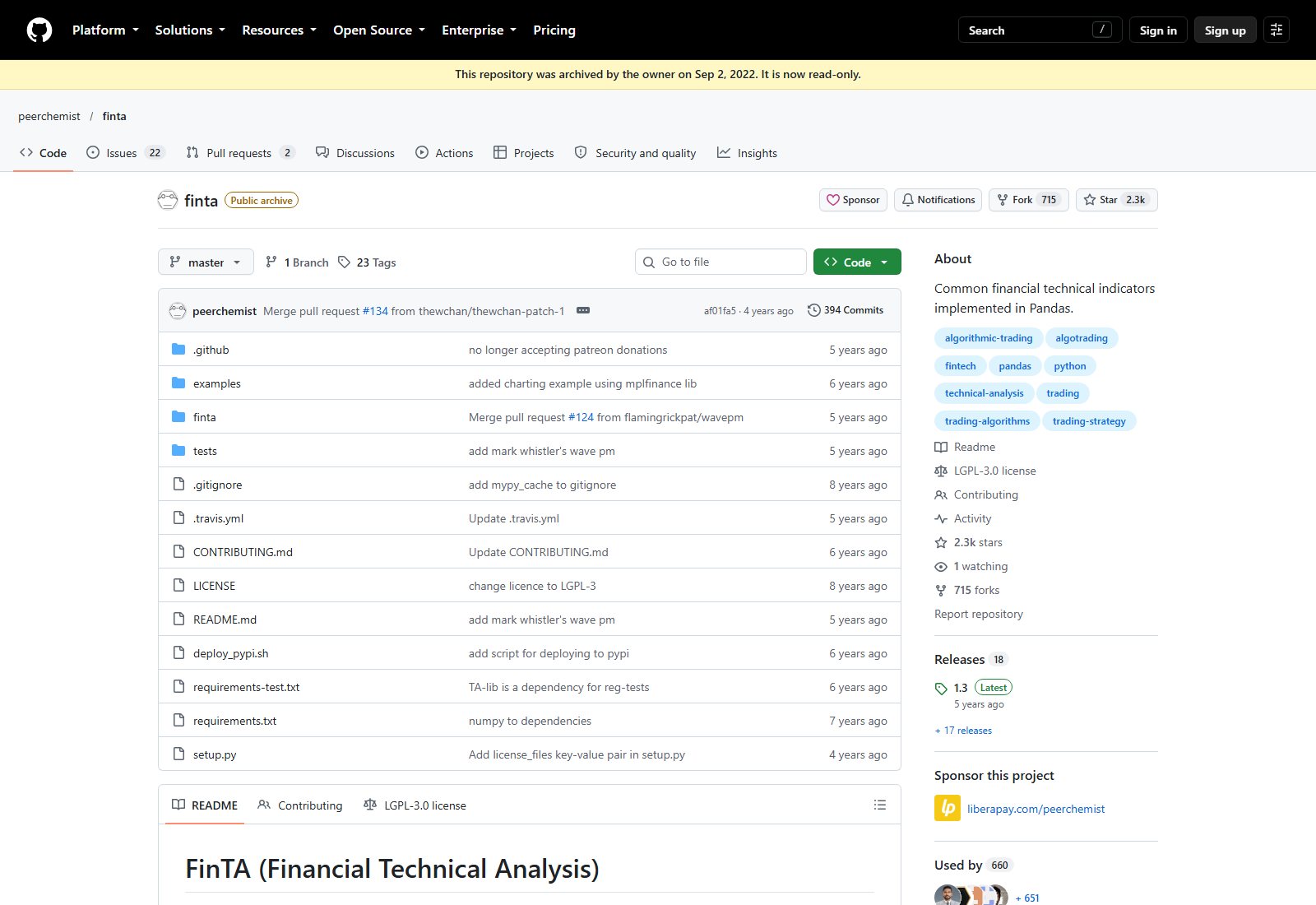Screen dimensions: 1316x905
Task: Open Notifications for this repository
Action: coord(938,200)
